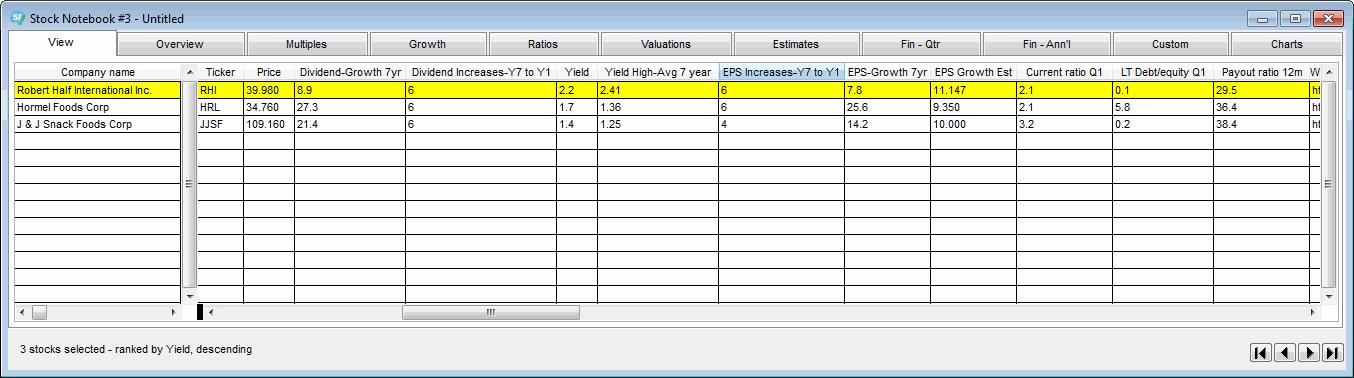
Task: Click the data grid horizontal scroll thumb
Action: (x=490, y=312)
